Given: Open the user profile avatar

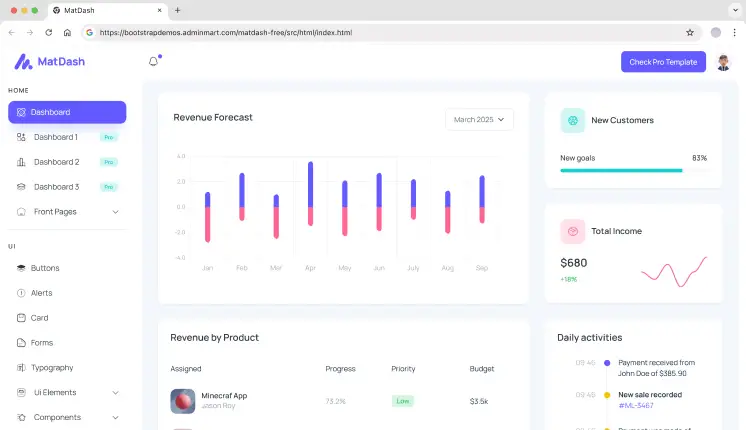Looking at the screenshot, I should pos(725,62).
